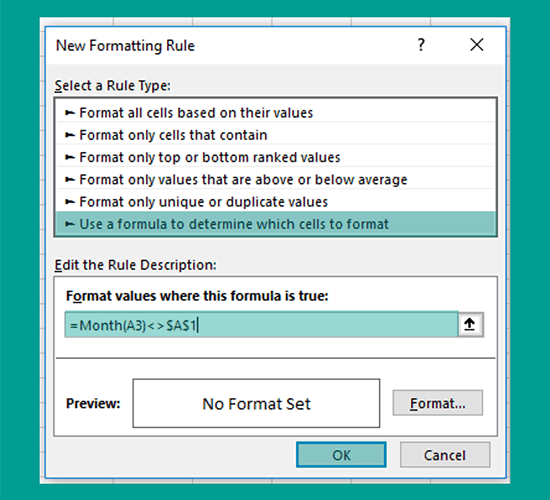The image size is (550, 500).
Task: Confirm the rule with the OK button
Action: (341, 455)
